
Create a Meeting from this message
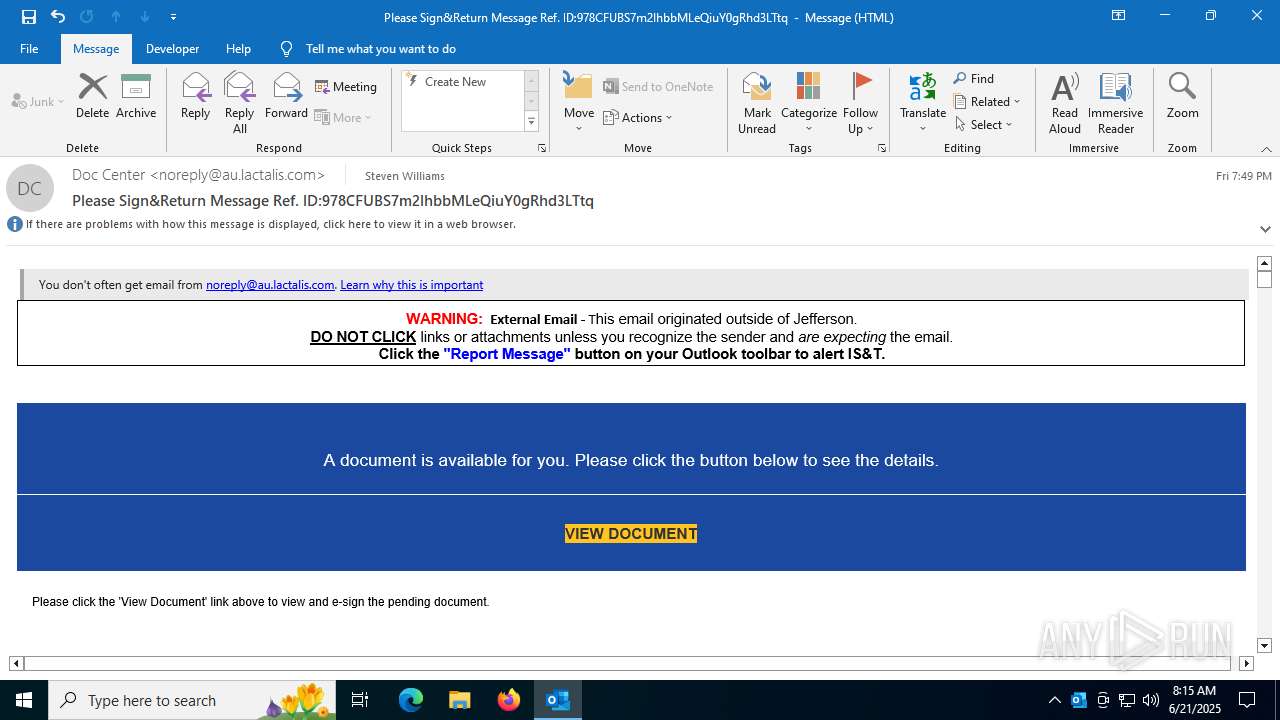coord(346,87)
